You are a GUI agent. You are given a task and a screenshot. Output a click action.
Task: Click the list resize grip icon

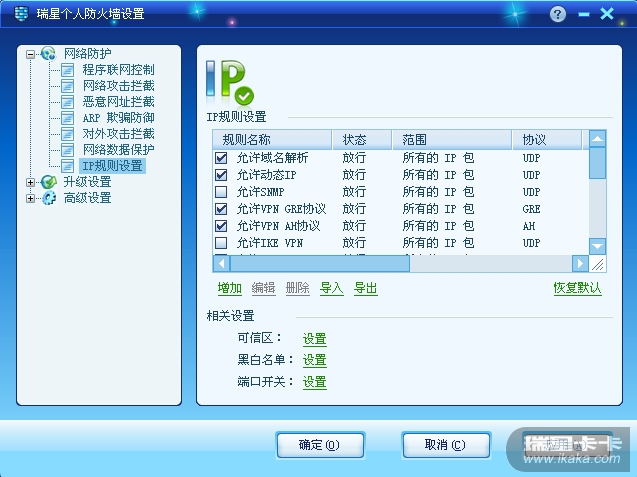(x=598, y=264)
